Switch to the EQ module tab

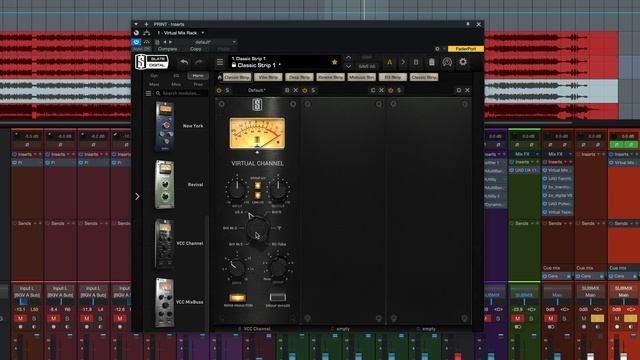pyautogui.click(x=176, y=76)
